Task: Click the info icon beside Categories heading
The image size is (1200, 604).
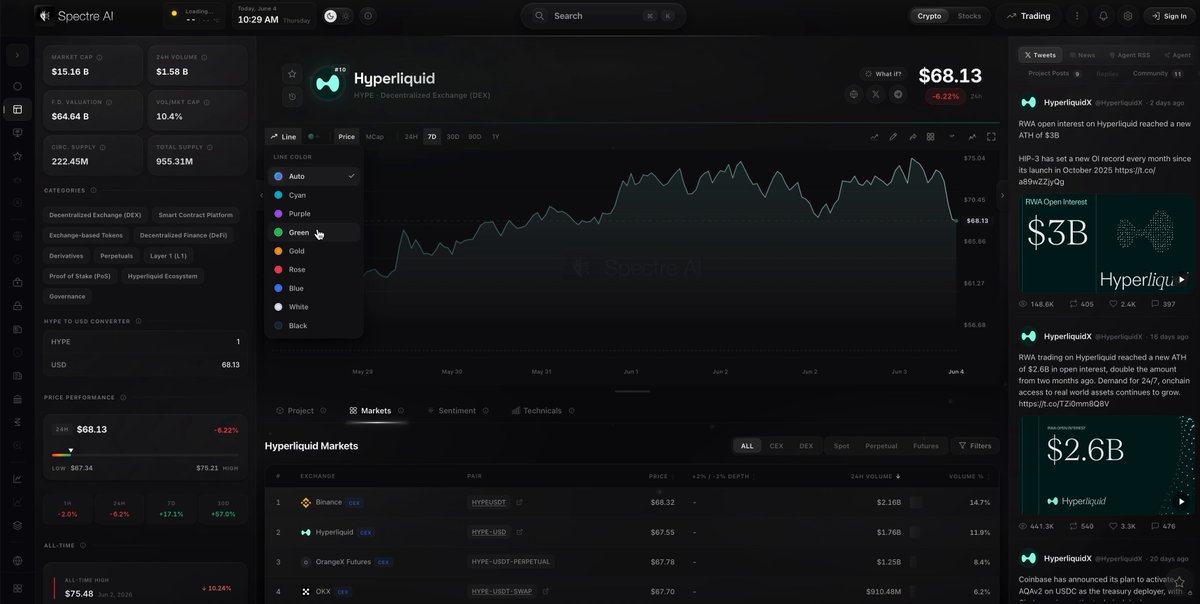Action: [x=93, y=190]
